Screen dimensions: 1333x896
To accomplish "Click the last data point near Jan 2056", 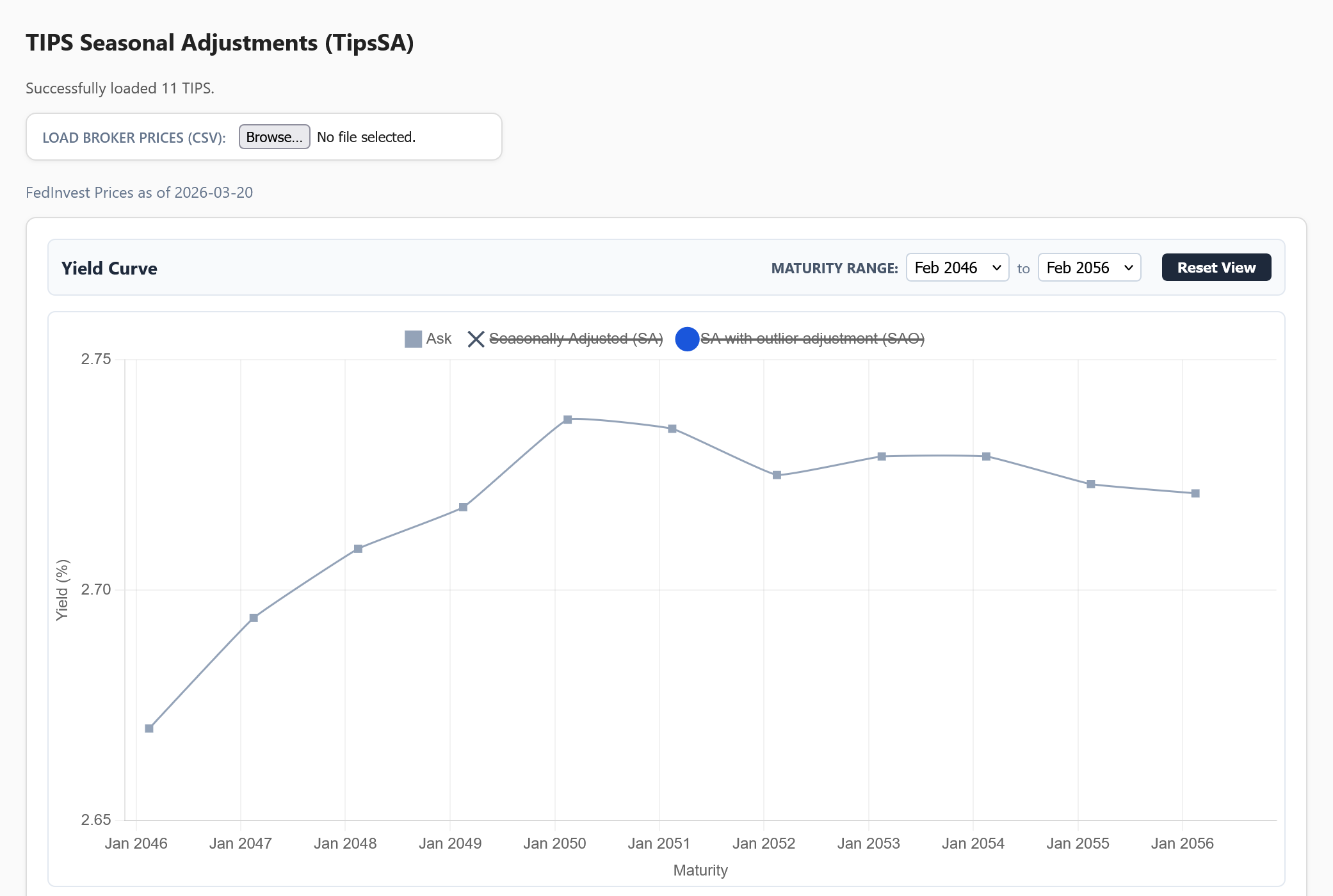I will [x=1195, y=493].
